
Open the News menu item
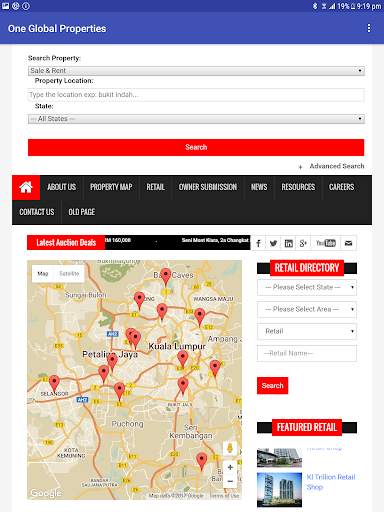tap(259, 187)
